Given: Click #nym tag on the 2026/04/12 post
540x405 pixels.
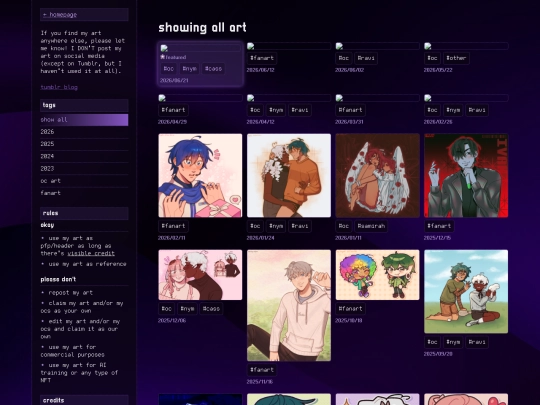Looking at the screenshot, I should coord(276,110).
